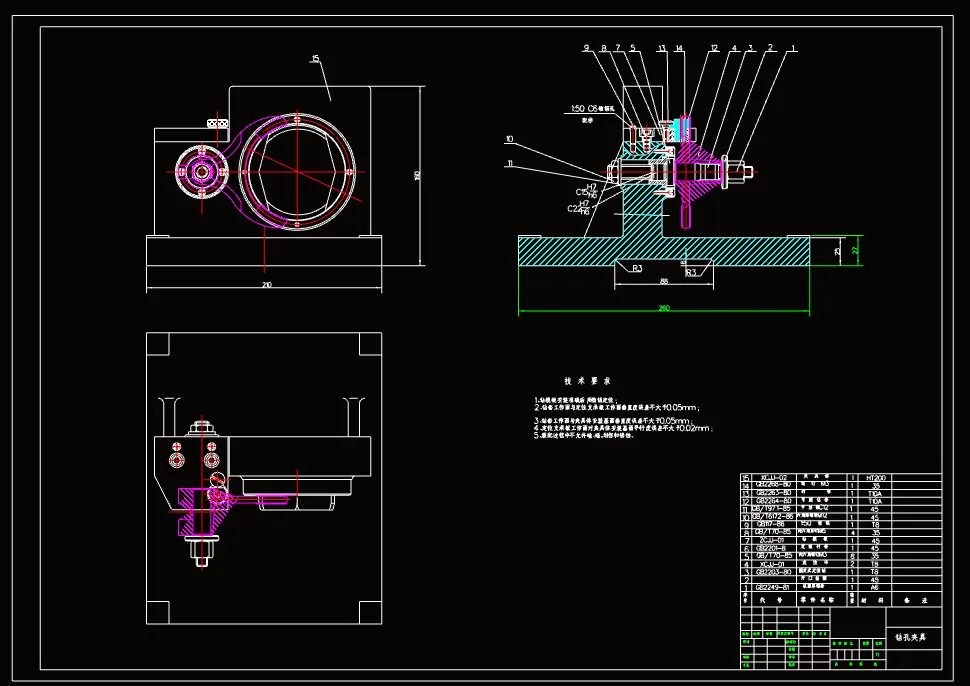Select callout number 1 above the section view

(793, 48)
